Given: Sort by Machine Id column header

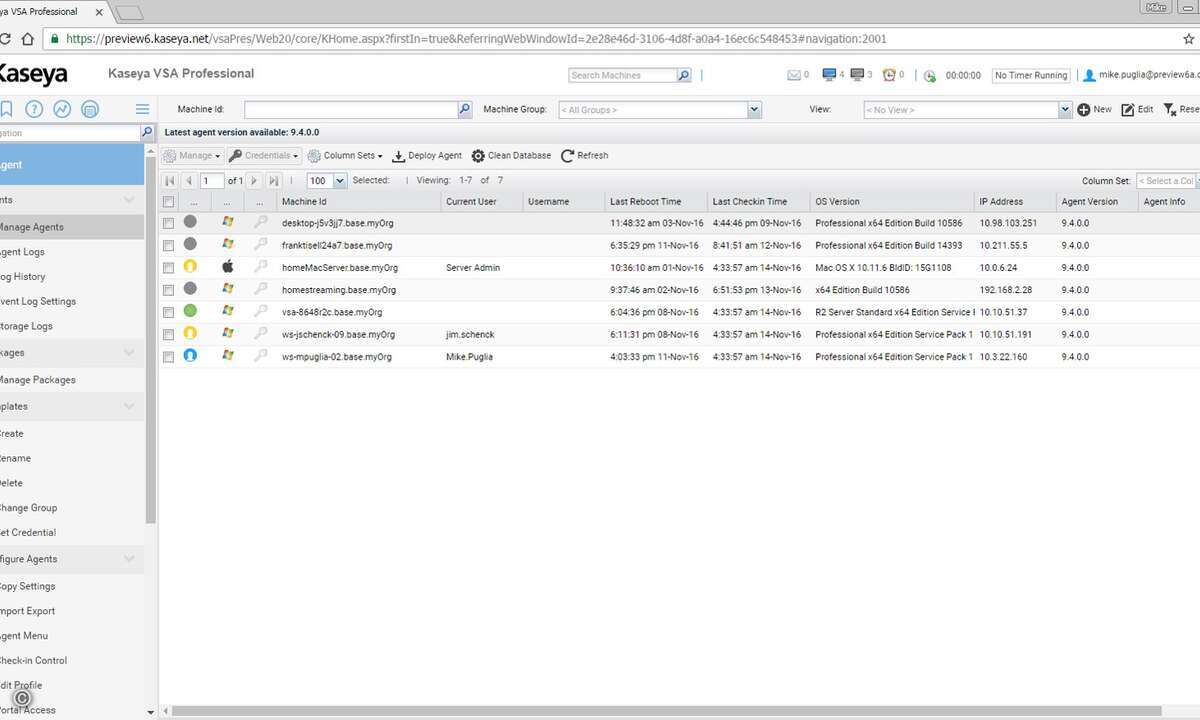Looking at the screenshot, I should tap(358, 202).
